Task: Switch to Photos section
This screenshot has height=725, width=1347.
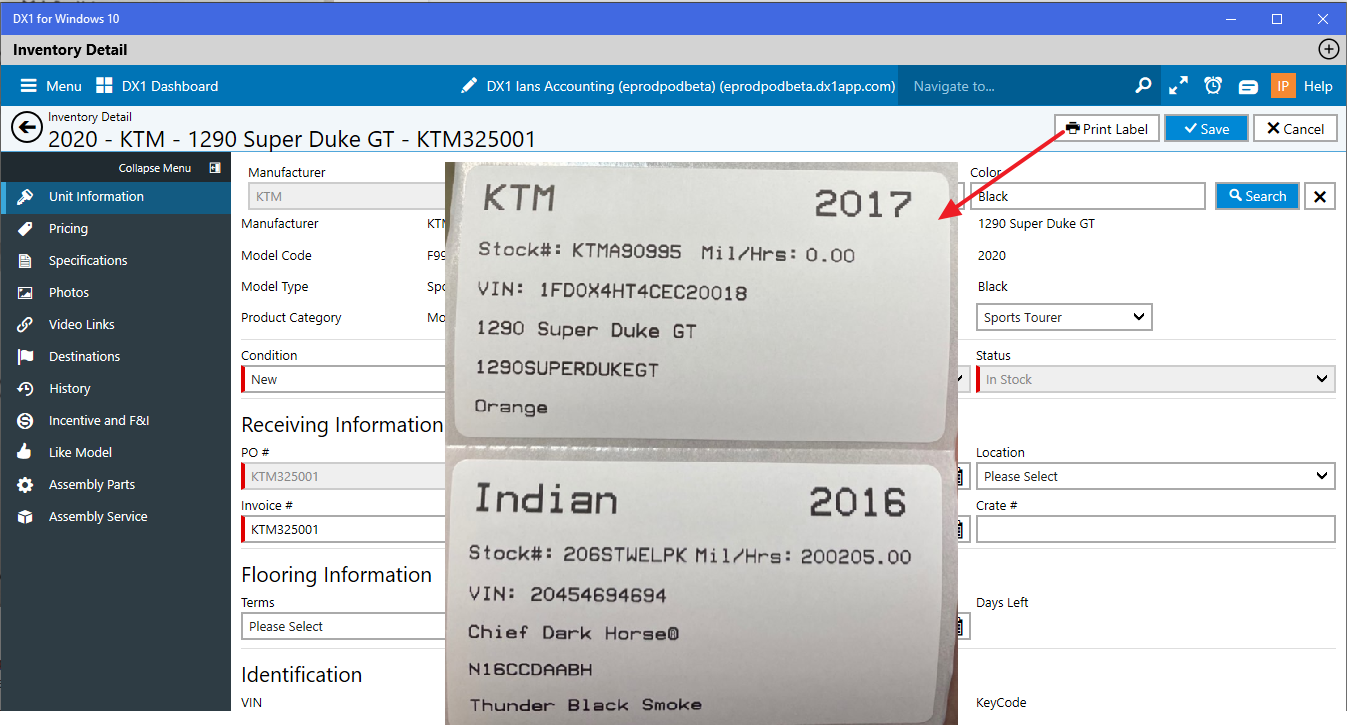Action: pos(116,293)
